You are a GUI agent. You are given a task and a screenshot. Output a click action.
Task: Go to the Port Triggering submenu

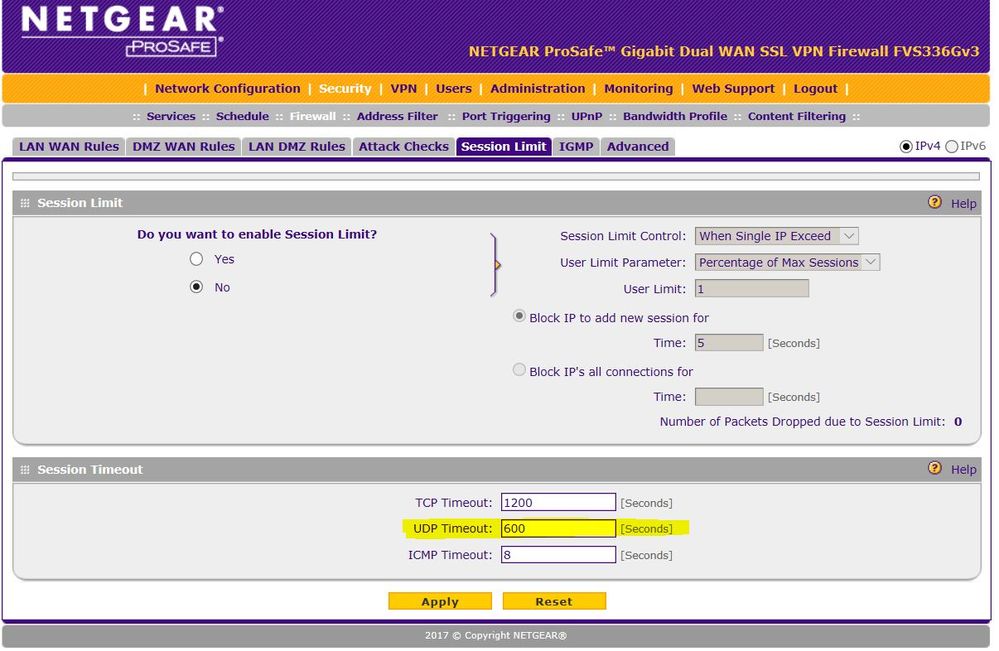(506, 117)
